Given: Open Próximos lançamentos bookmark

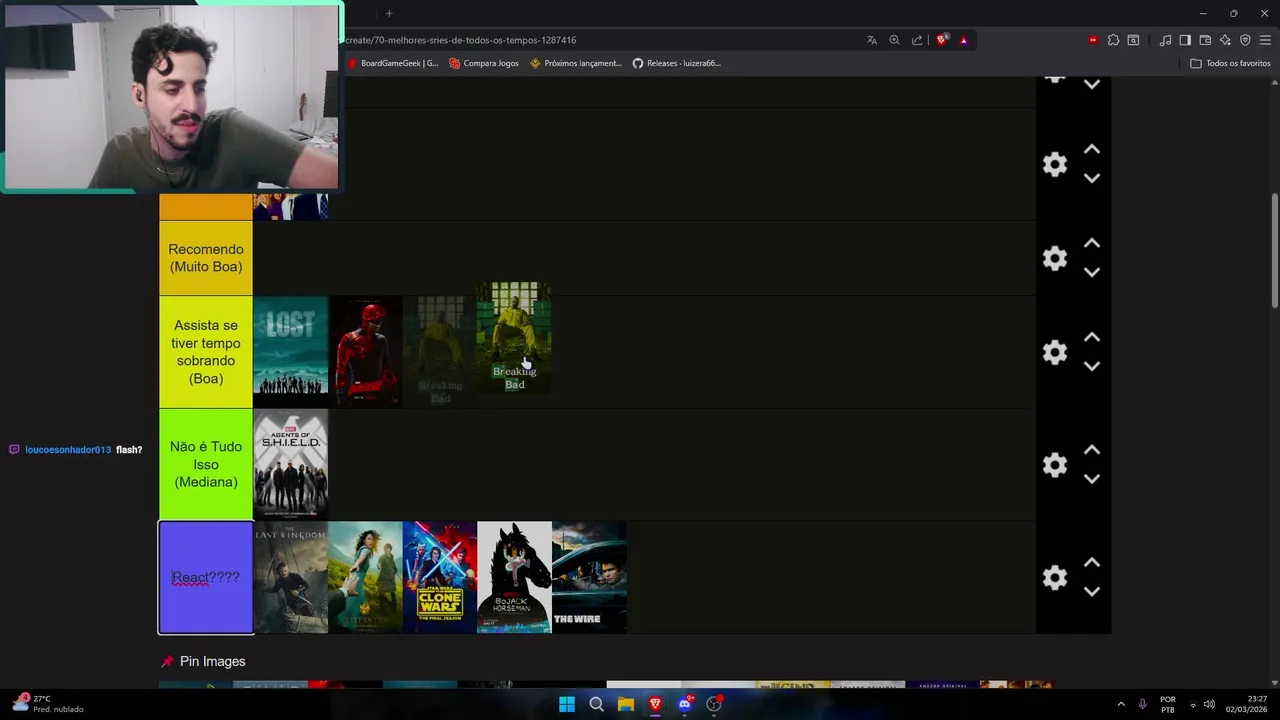Looking at the screenshot, I should [576, 63].
